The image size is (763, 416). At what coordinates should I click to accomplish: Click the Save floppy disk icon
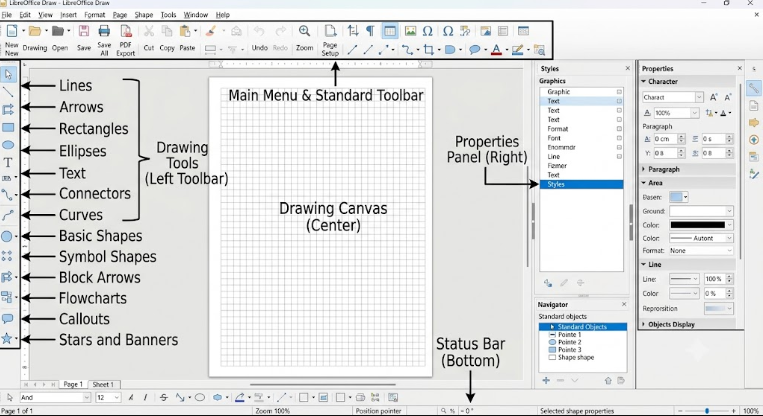(84, 31)
